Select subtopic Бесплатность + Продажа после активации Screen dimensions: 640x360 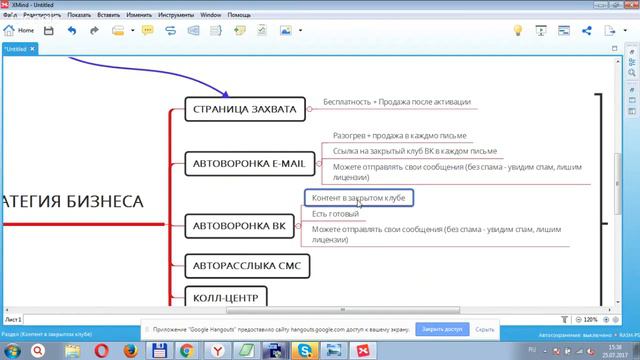397,102
